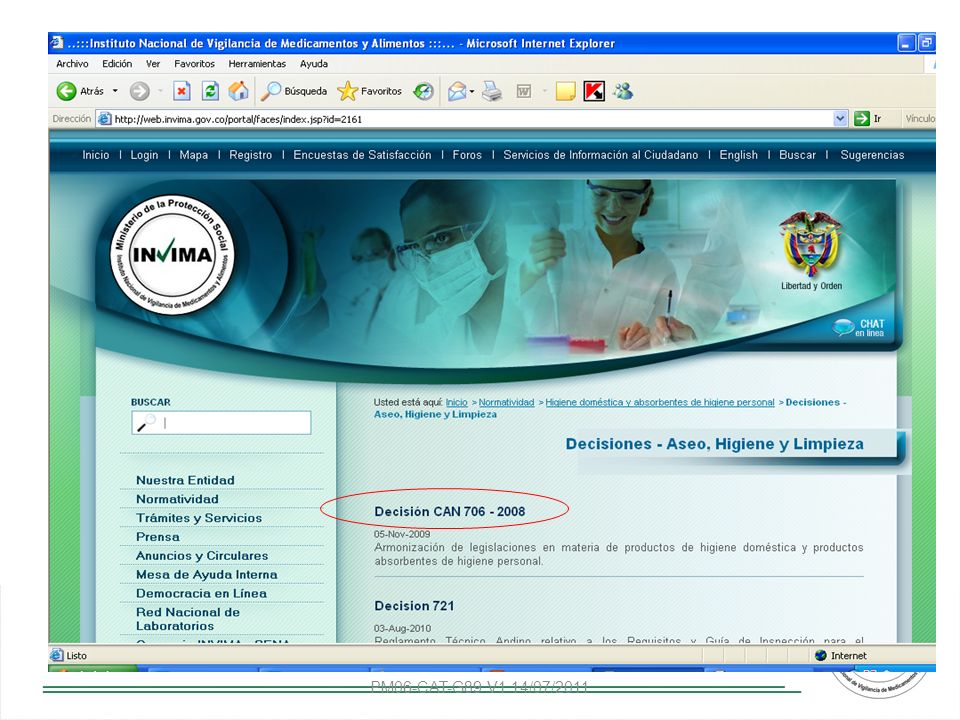Open the Messenger people icon
Image resolution: width=960 pixels, height=720 pixels.
tap(623, 91)
